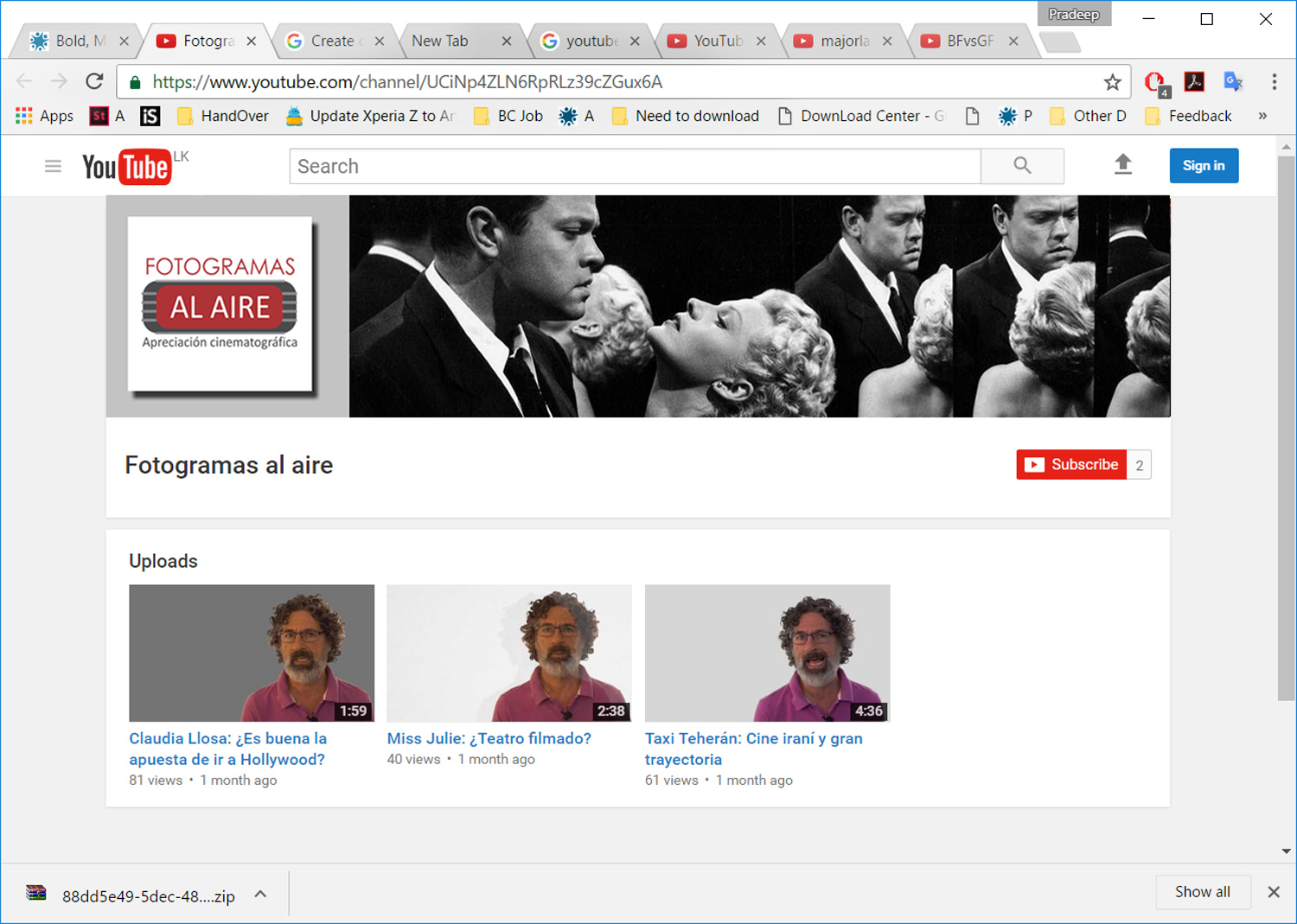Open Chrome's three-dot menu

1274,82
